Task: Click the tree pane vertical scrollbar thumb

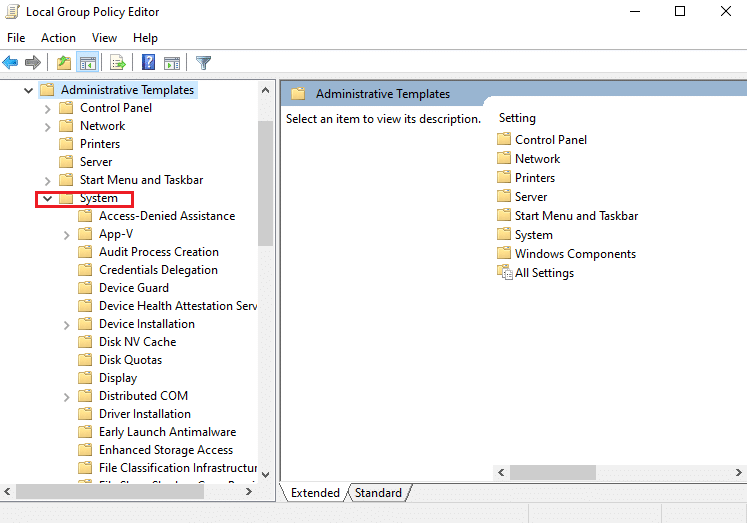Action: pyautogui.click(x=265, y=183)
